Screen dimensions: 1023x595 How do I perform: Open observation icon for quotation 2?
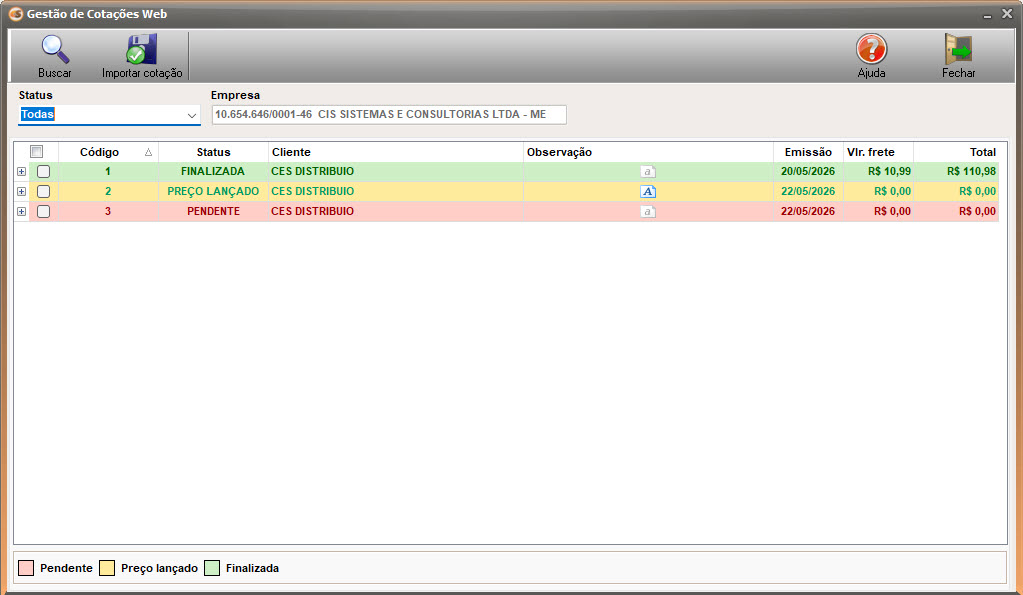tap(648, 192)
